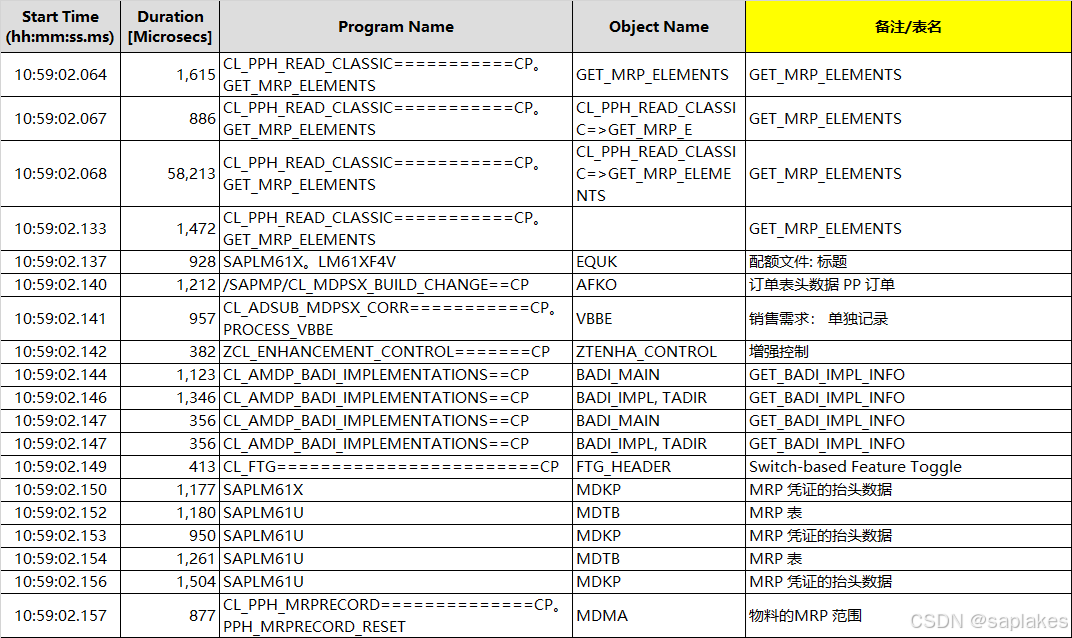Image resolution: width=1072 pixels, height=638 pixels.
Task: Select MDKP in the 10:59:02.150 row
Action: [598, 490]
